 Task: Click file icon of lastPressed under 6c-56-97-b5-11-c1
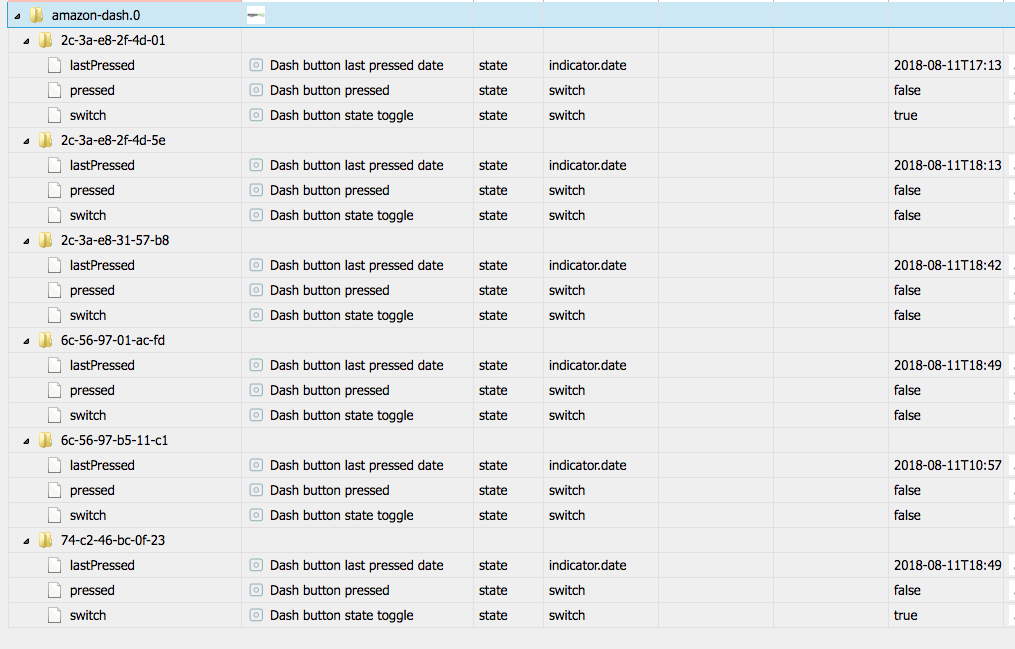(x=54, y=465)
